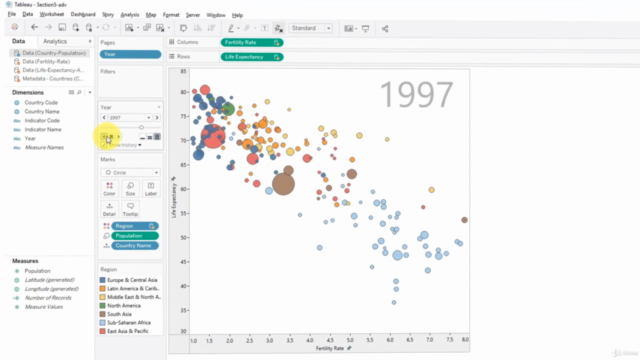Toggle the Fix Axes pin icon
The height and width of the screenshot is (360, 640).
pyautogui.click(x=278, y=28)
